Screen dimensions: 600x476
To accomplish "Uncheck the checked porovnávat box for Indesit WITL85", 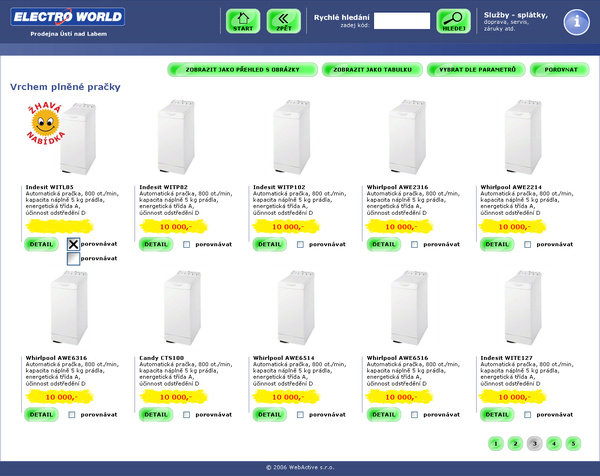I will tap(73, 244).
